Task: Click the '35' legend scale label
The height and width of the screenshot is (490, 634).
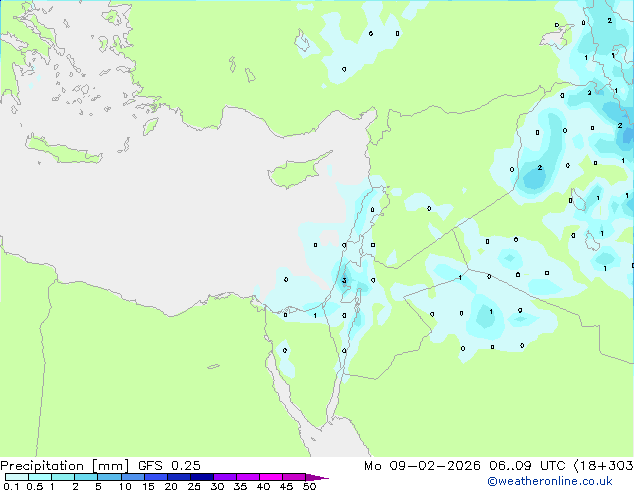Action: coord(240,486)
